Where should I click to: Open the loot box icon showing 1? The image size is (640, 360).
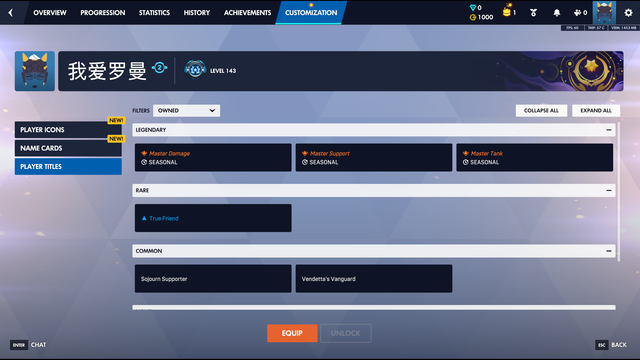pos(509,11)
